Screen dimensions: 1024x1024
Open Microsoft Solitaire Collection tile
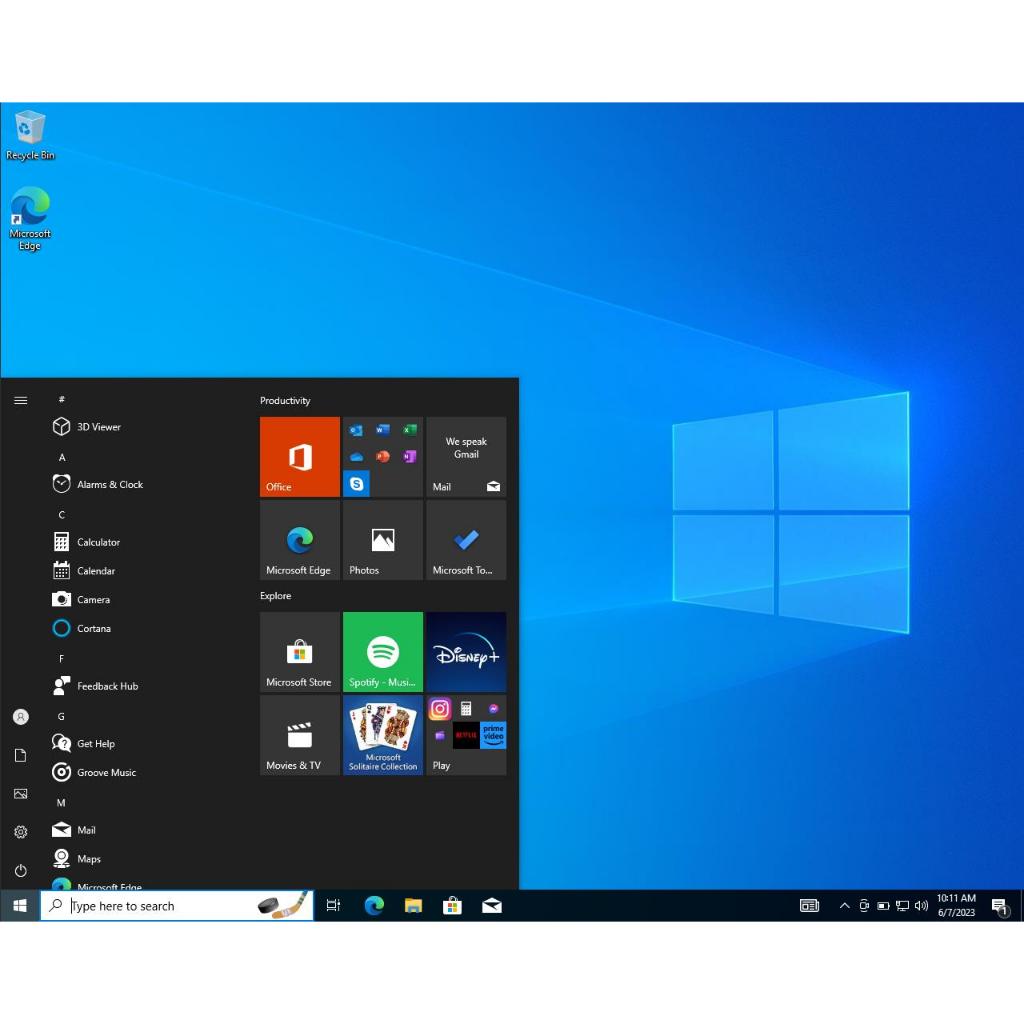pyautogui.click(x=382, y=735)
